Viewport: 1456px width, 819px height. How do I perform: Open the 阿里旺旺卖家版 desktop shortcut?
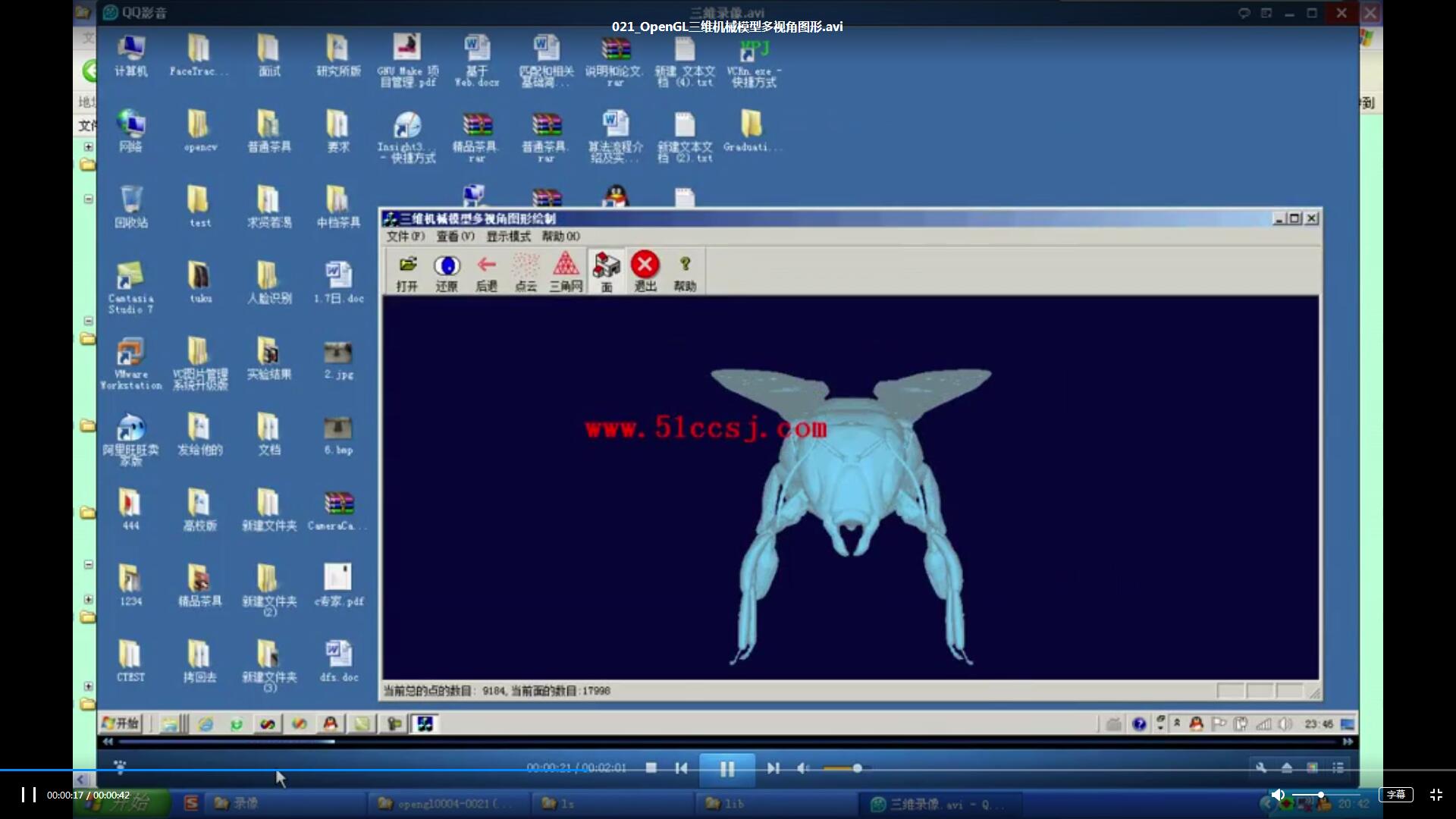click(x=130, y=439)
